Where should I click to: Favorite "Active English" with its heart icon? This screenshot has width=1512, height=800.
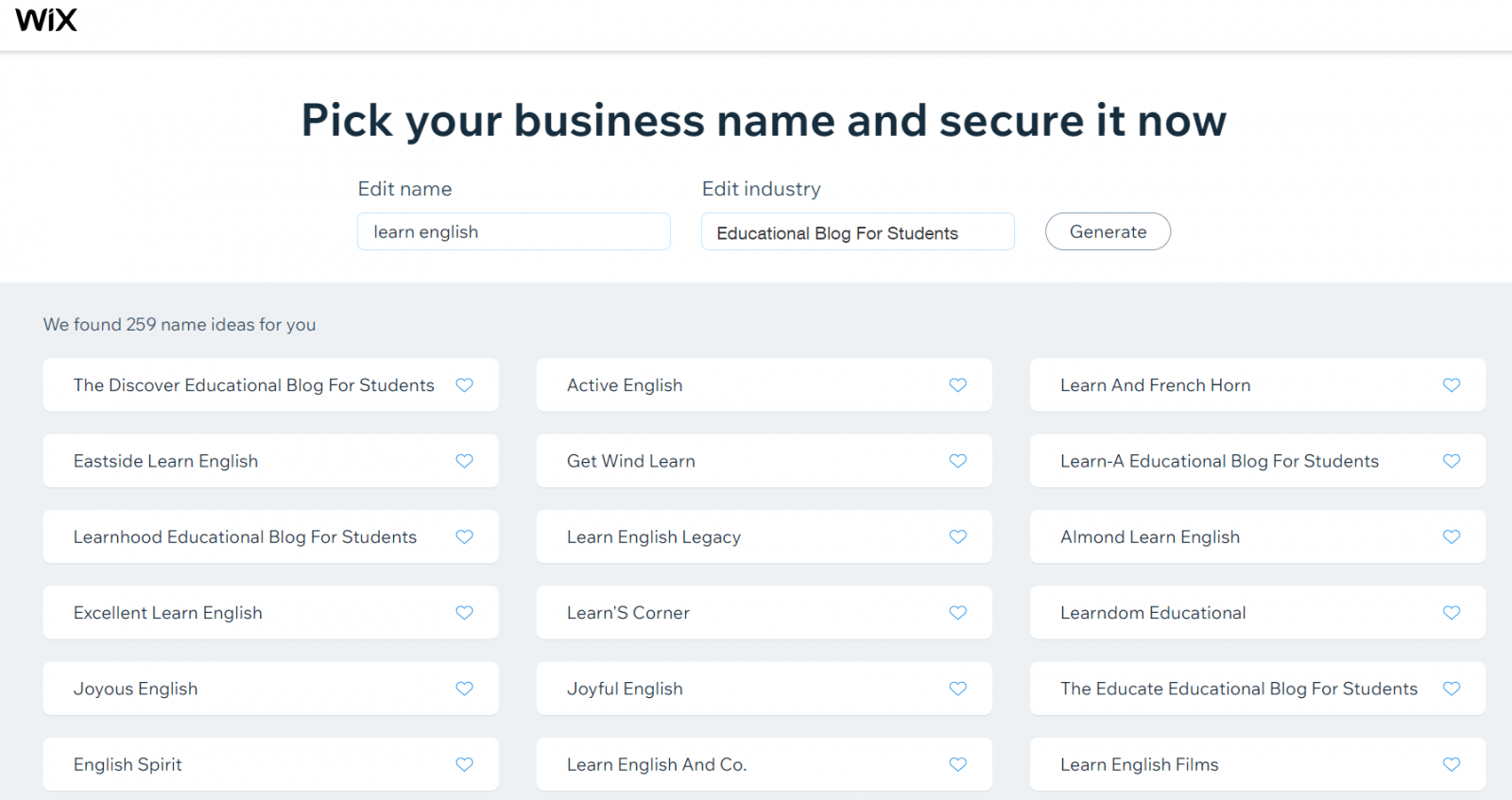(x=957, y=385)
